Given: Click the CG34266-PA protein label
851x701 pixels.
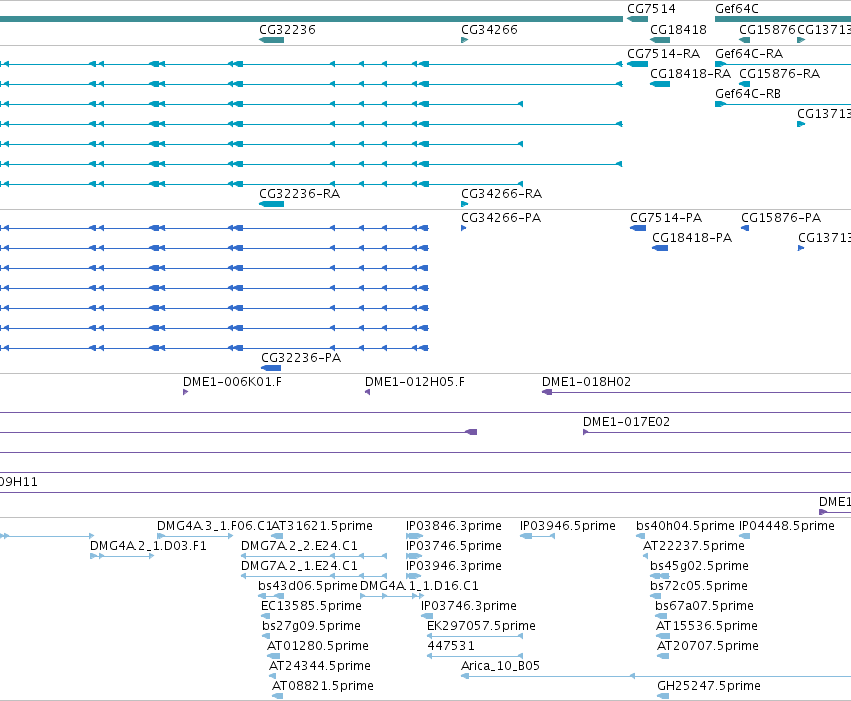Looking at the screenshot, I should point(501,218).
